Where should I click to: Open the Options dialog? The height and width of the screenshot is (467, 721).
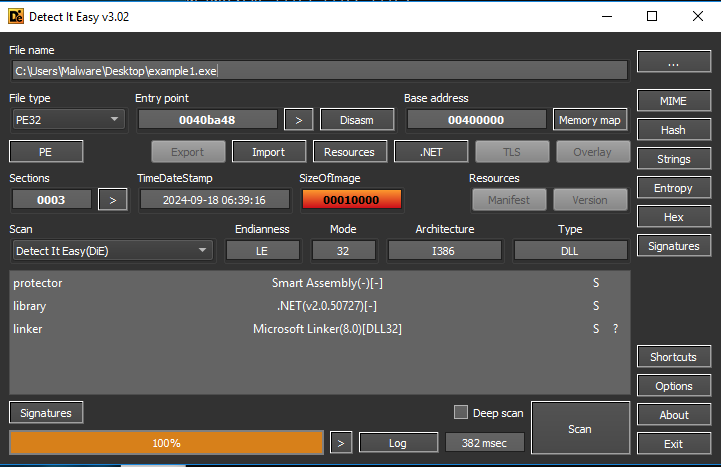pos(674,386)
